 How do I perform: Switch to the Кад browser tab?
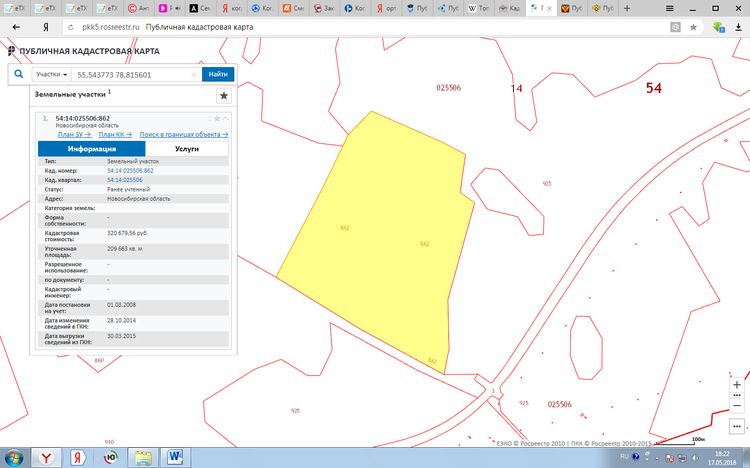(509, 8)
